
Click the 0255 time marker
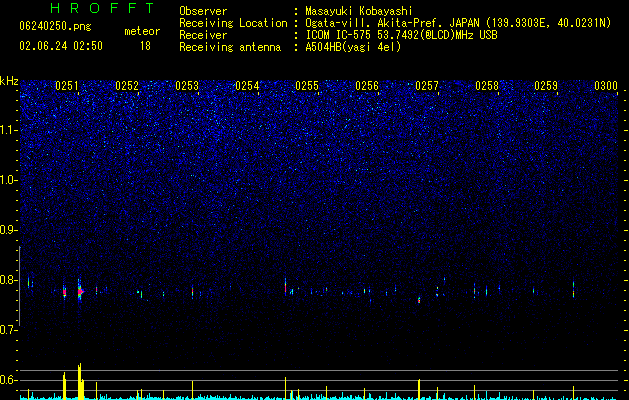click(x=307, y=86)
